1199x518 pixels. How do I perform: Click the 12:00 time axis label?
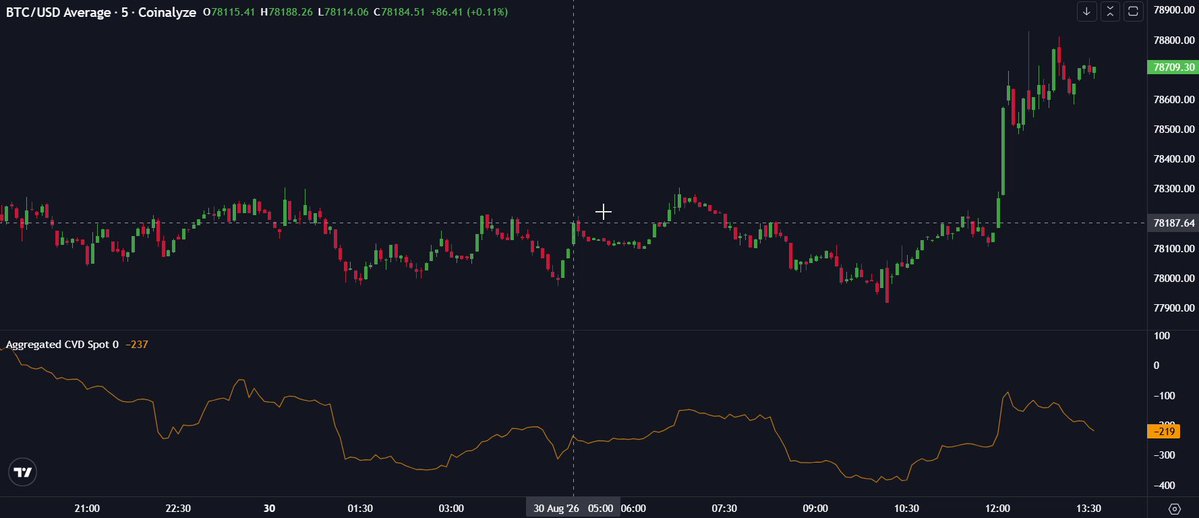click(997, 508)
